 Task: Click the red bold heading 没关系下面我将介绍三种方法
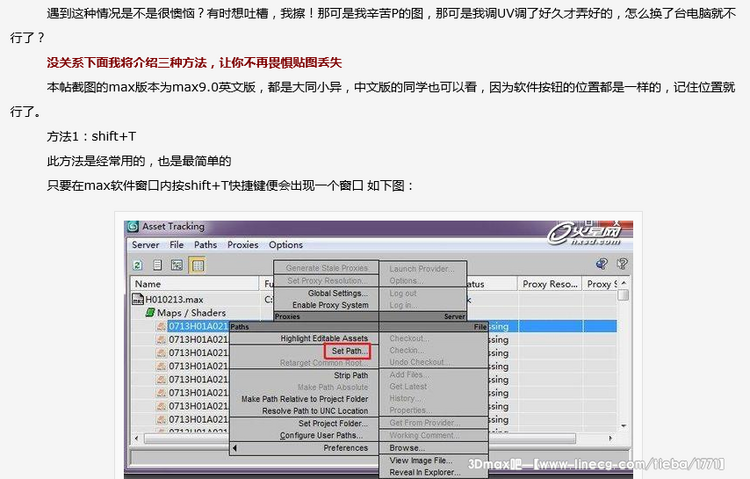pyautogui.click(x=194, y=63)
